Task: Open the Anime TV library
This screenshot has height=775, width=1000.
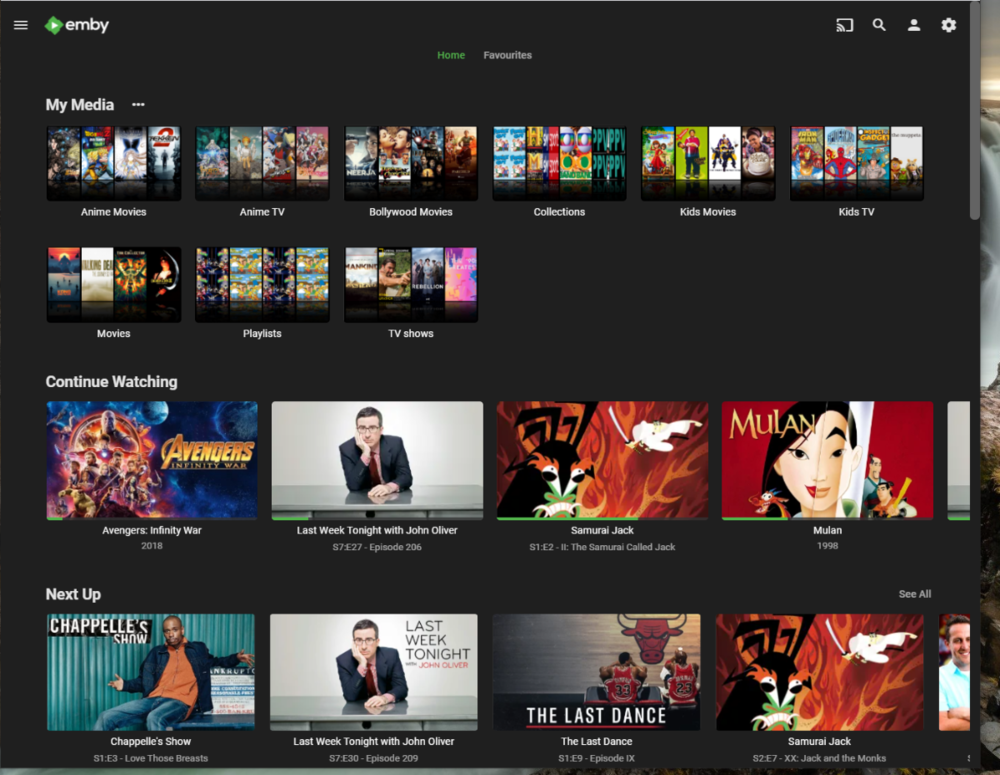Action: click(262, 163)
